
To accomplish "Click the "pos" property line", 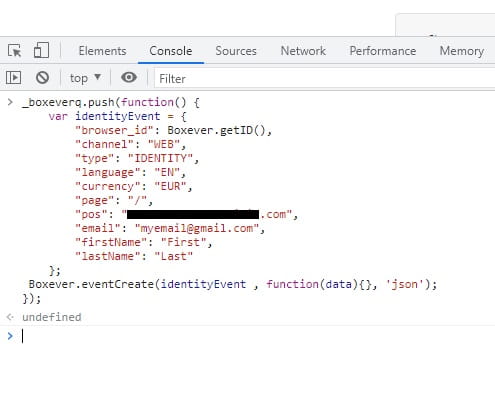I will tap(187, 214).
